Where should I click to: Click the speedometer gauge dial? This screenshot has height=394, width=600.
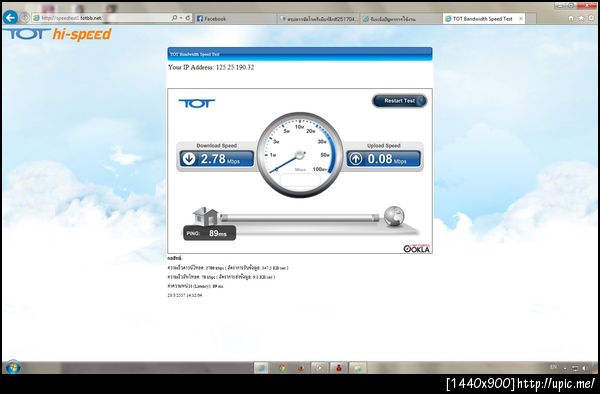(300, 155)
